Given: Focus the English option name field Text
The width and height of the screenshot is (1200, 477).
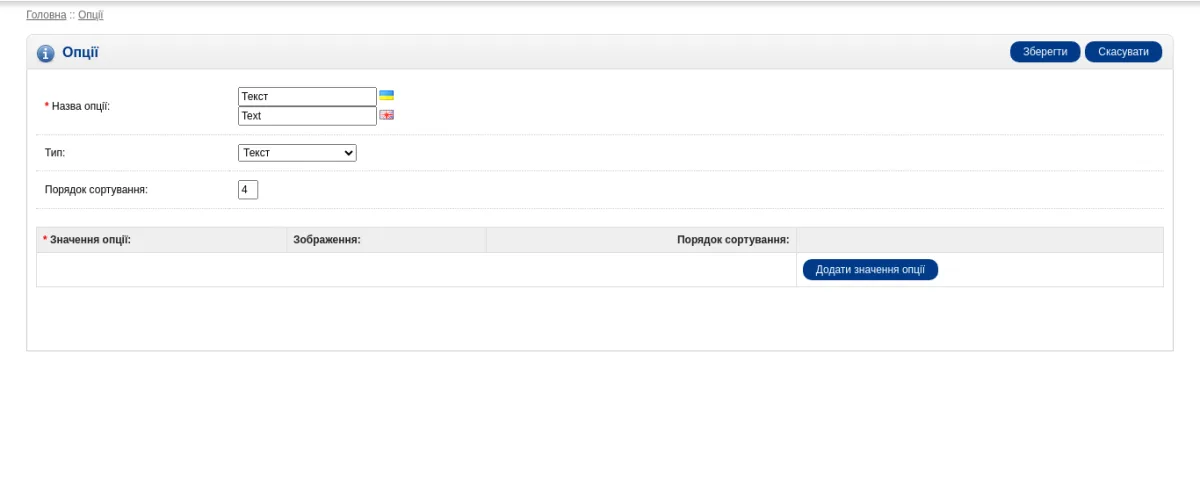Looking at the screenshot, I should pos(307,116).
